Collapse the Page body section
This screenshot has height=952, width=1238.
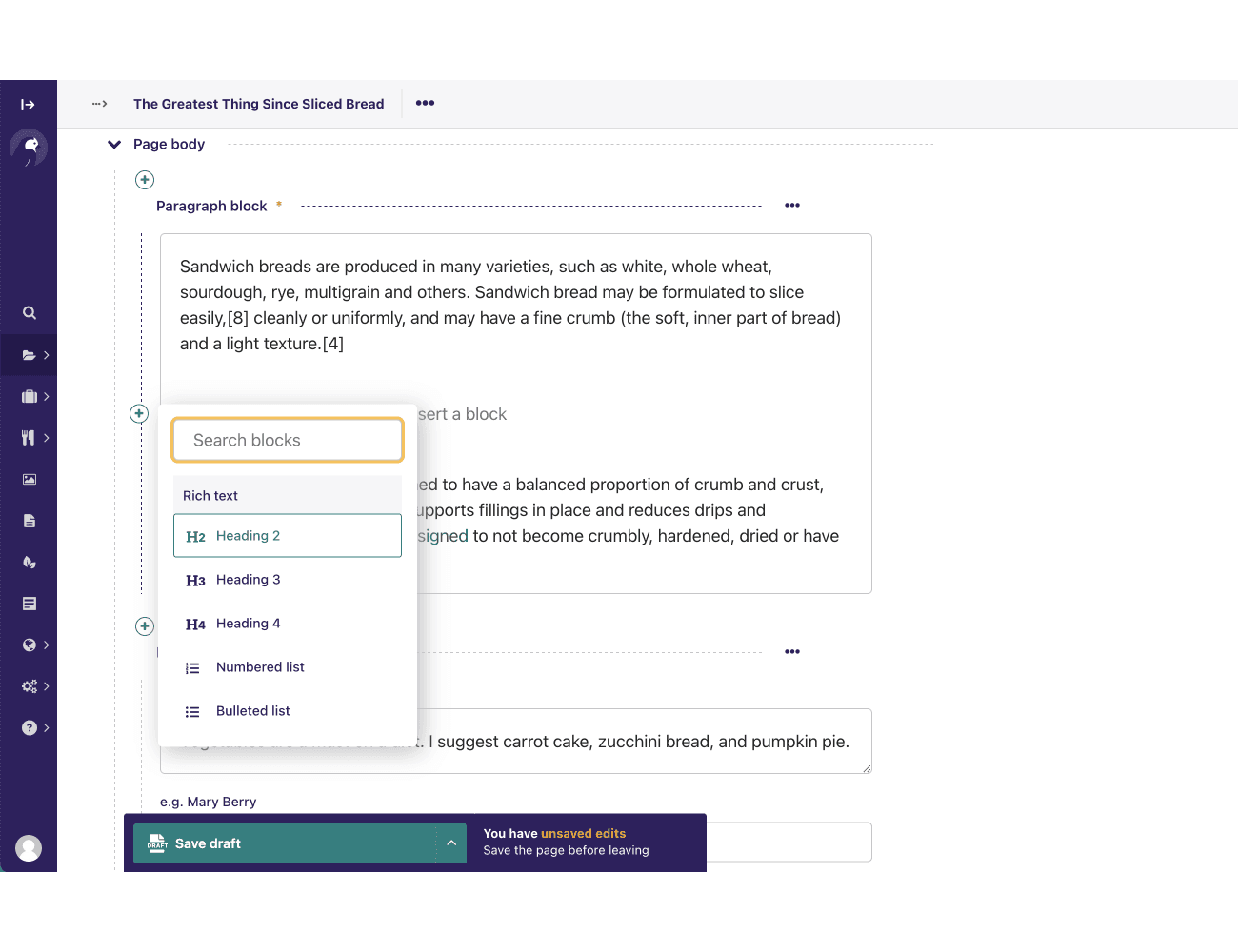coord(114,145)
